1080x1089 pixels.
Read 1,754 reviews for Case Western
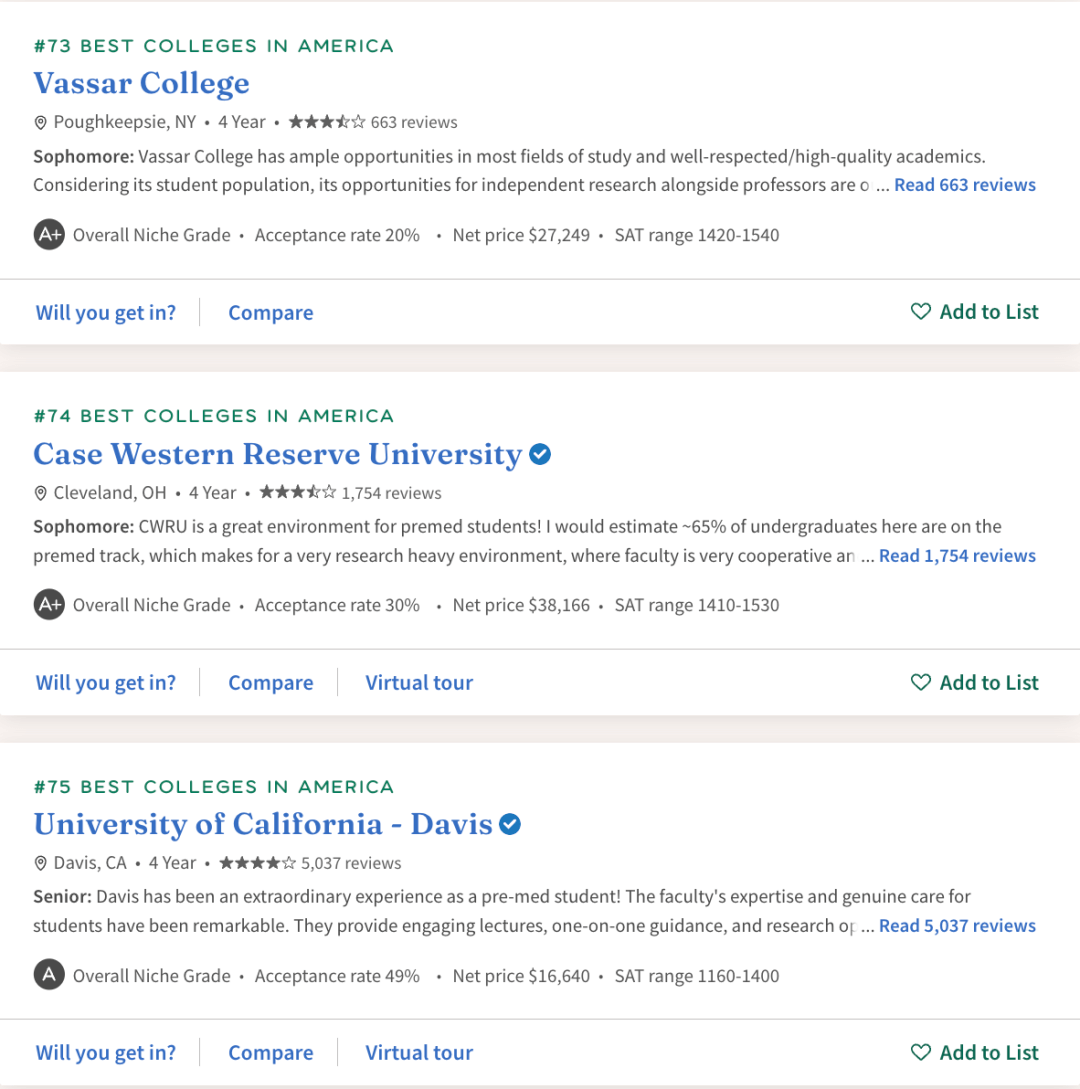click(x=957, y=556)
